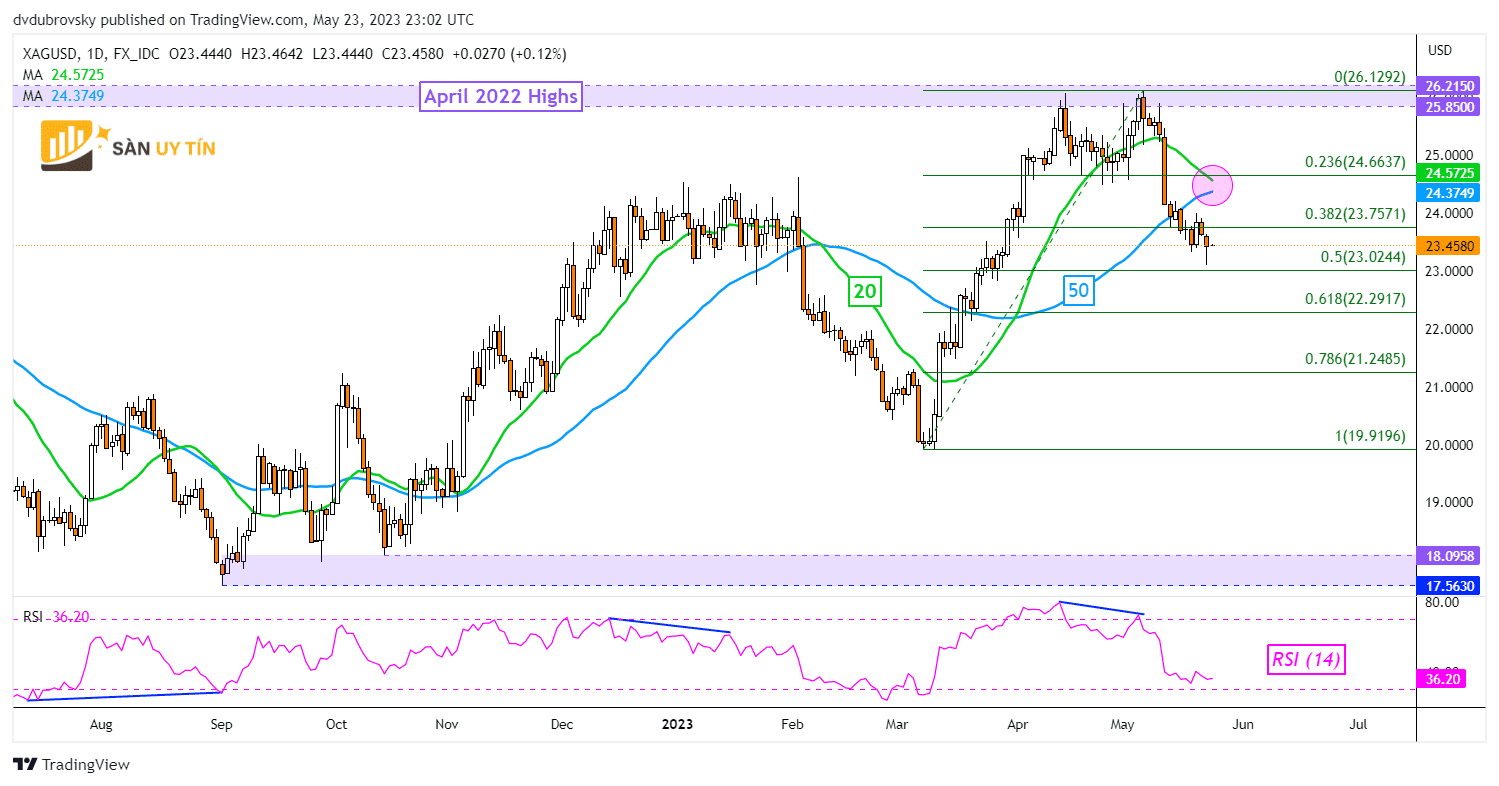Click the 'April 2022 Highs' label
The height and width of the screenshot is (786, 1499).
click(x=500, y=97)
